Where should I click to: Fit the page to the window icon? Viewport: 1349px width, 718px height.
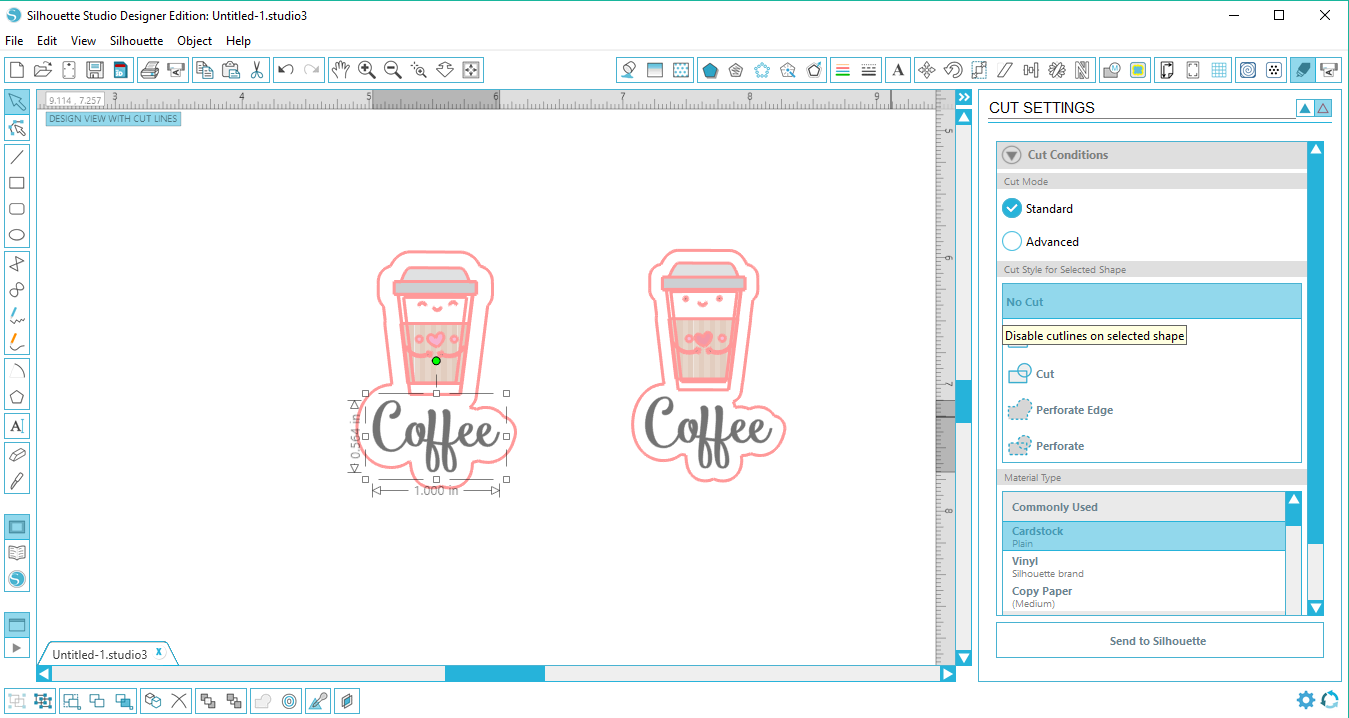coord(472,70)
